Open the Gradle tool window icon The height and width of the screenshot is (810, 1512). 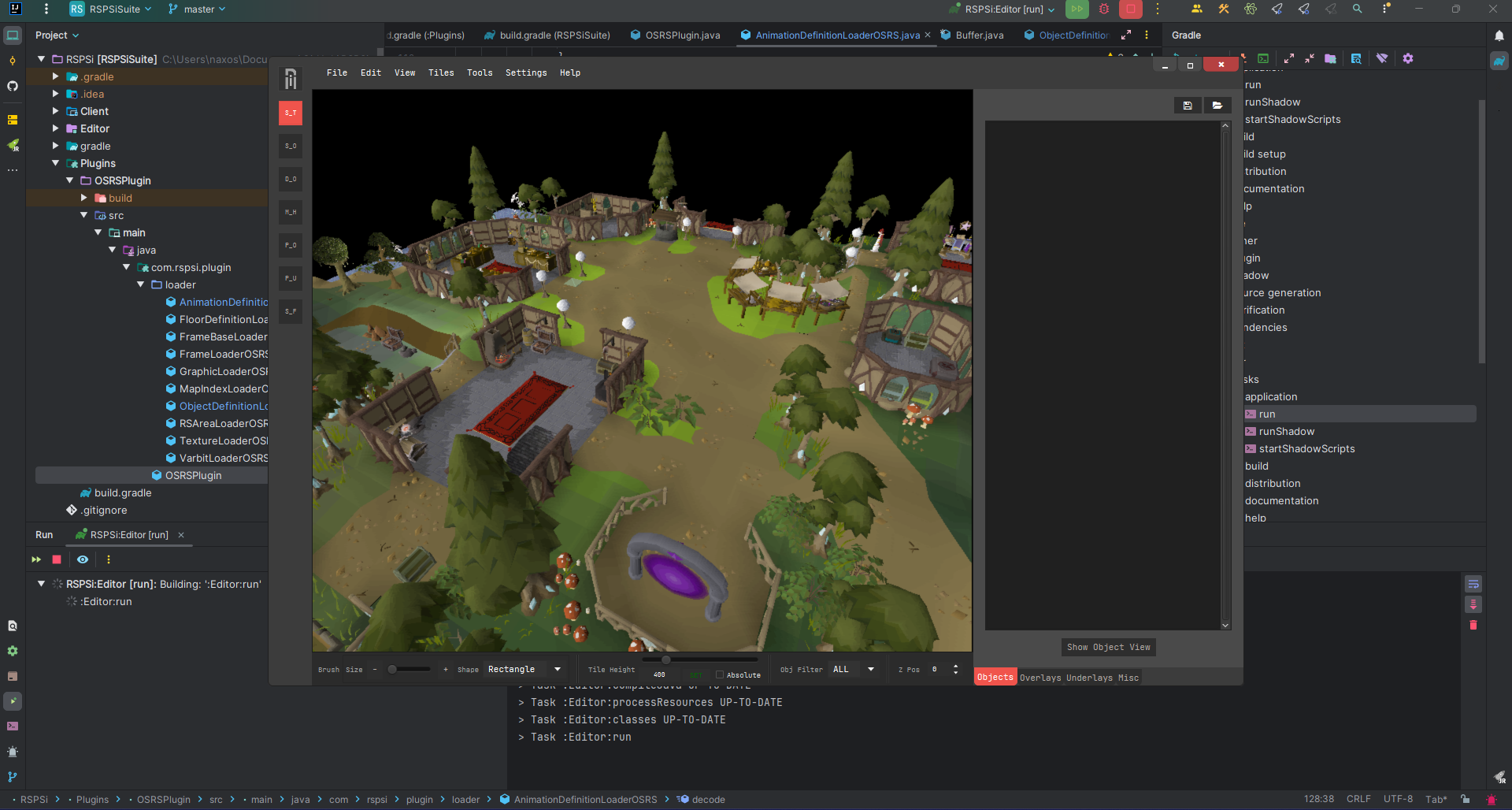click(1499, 61)
